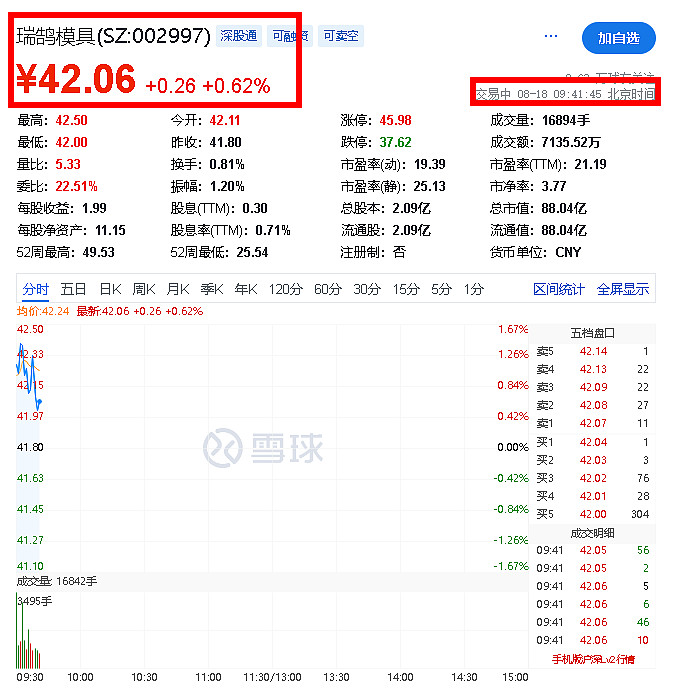Image resolution: width=686 pixels, height=690 pixels.
Task: Click the 深股通 tag
Action: (238, 36)
